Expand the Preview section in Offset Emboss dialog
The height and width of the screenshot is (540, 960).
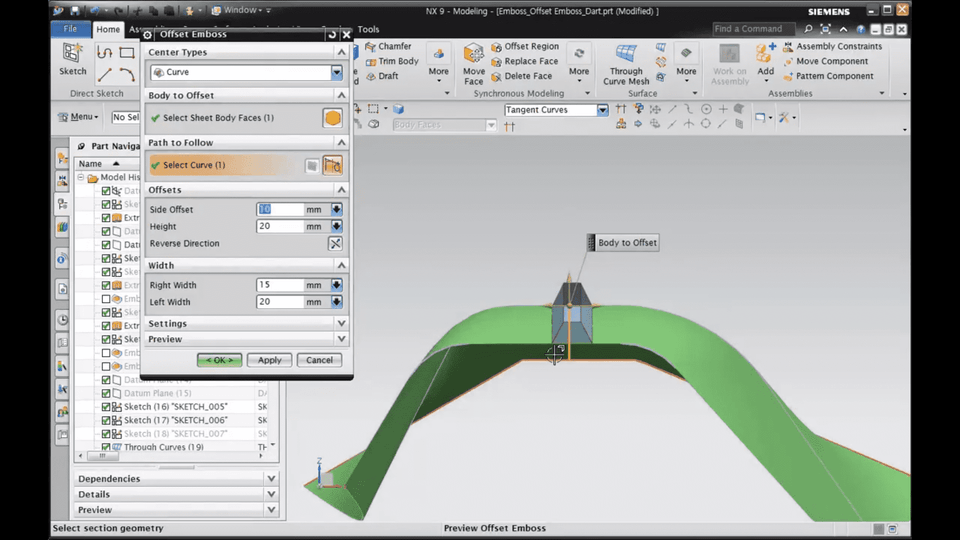click(341, 339)
